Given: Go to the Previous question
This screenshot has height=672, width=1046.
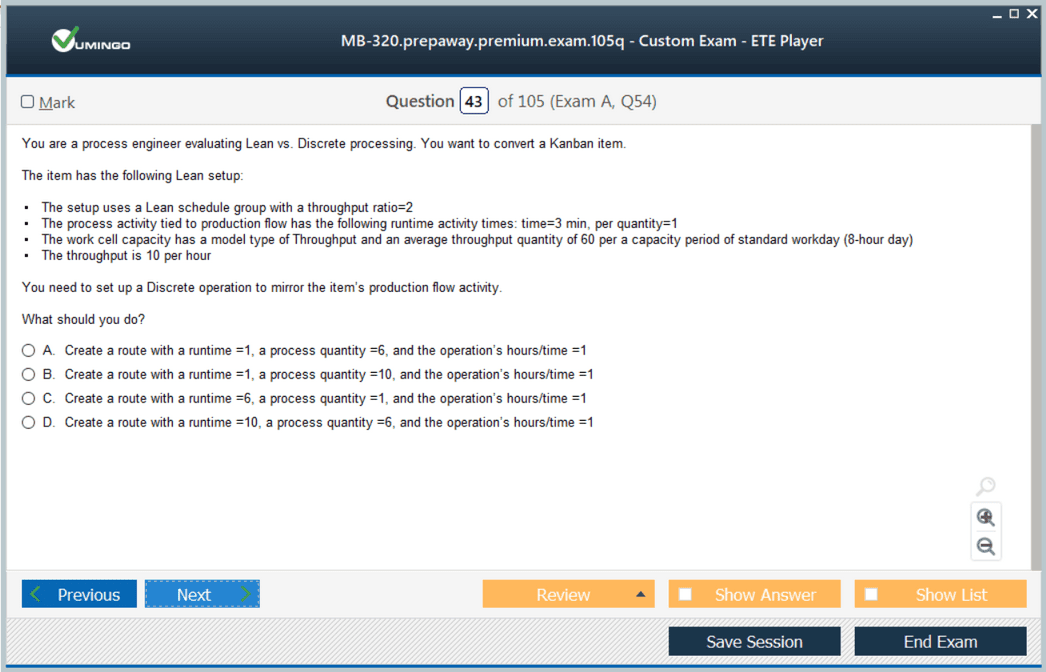Looking at the screenshot, I should (x=79, y=594).
